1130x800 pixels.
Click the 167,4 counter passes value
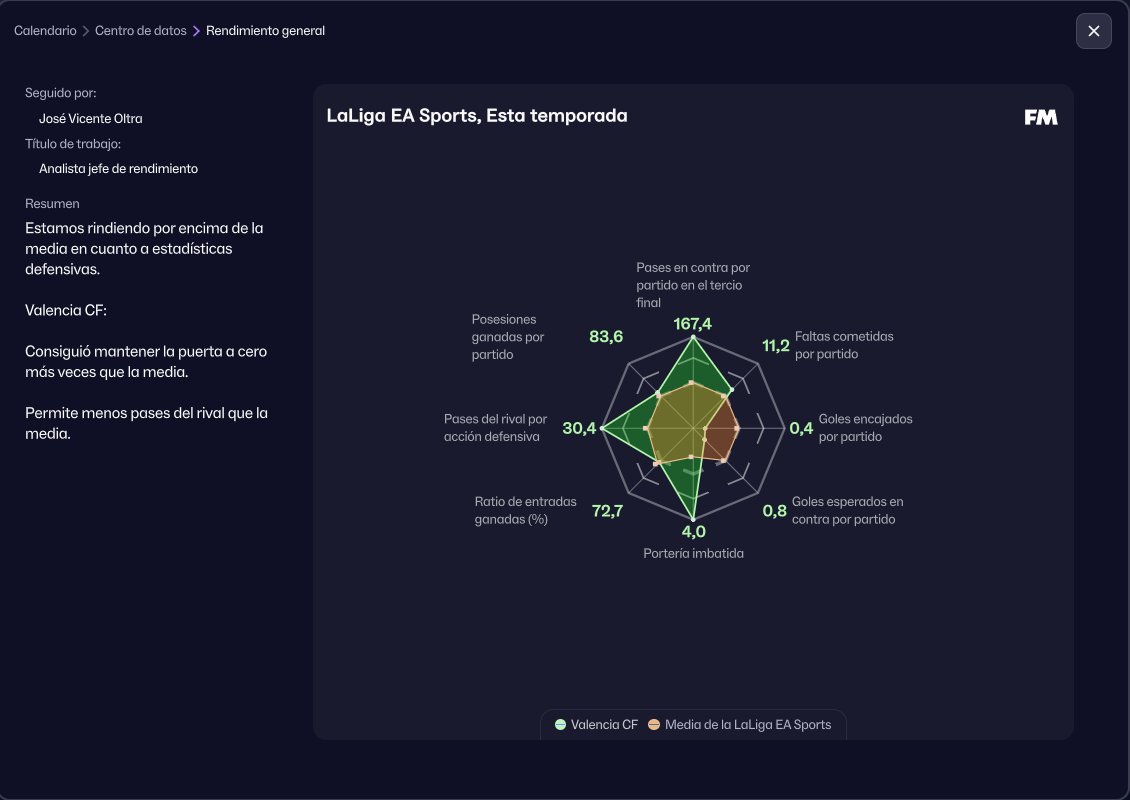[x=693, y=324]
